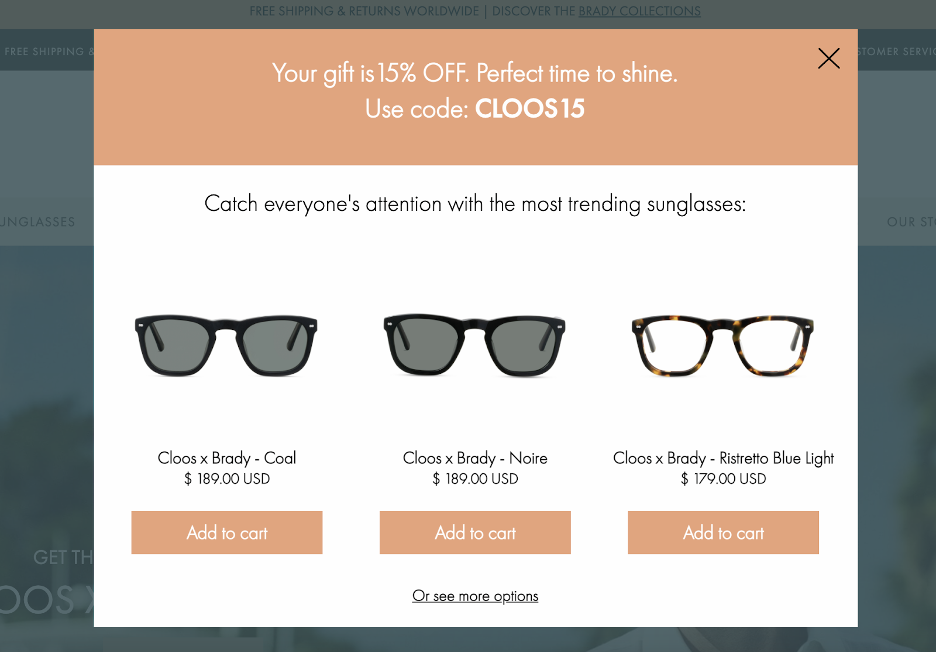Click the Ristretto Blue Light product title

722,458
